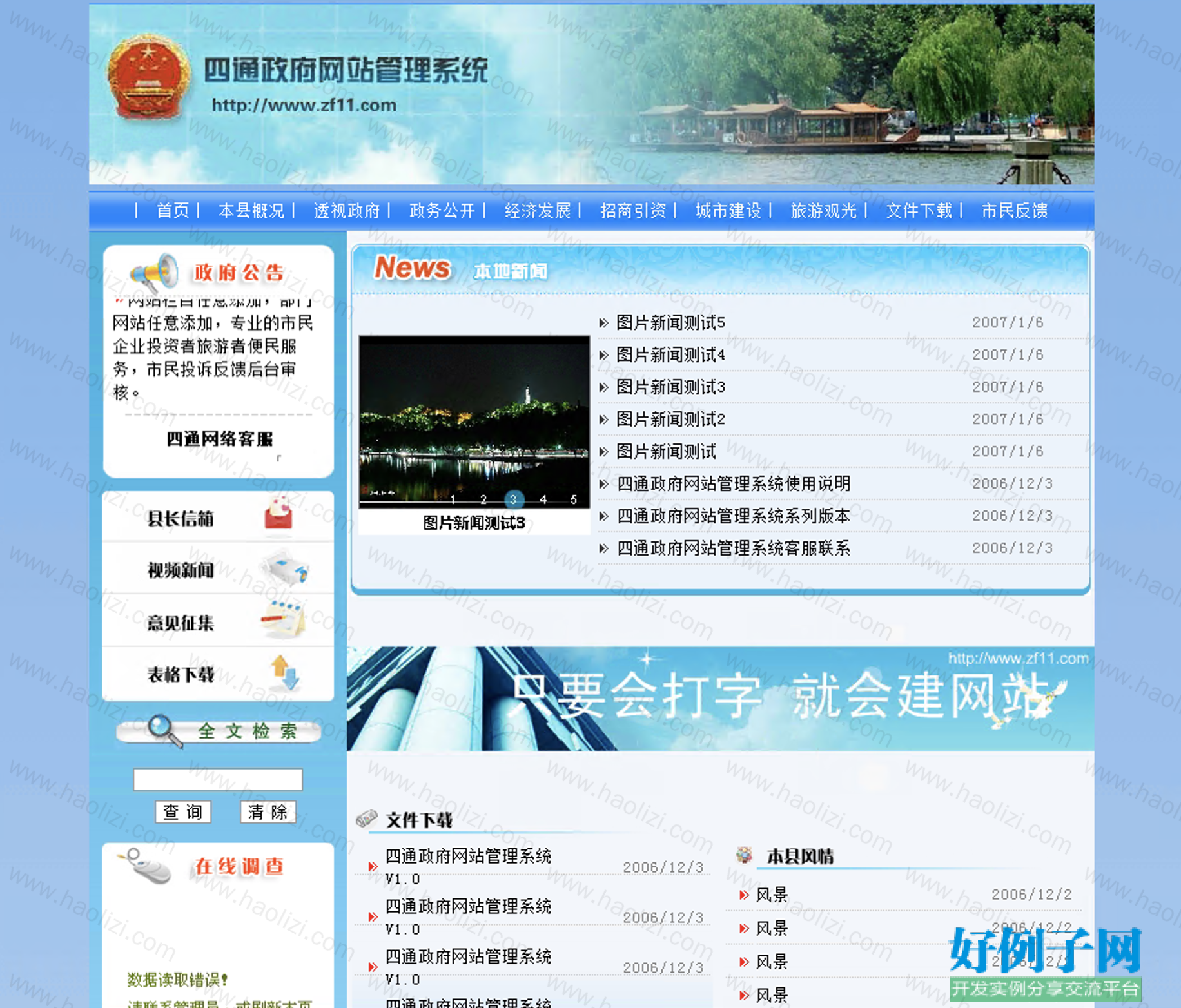Open the 意见征集 sidebar link
Screen dimensions: 1181x1008
click(181, 623)
